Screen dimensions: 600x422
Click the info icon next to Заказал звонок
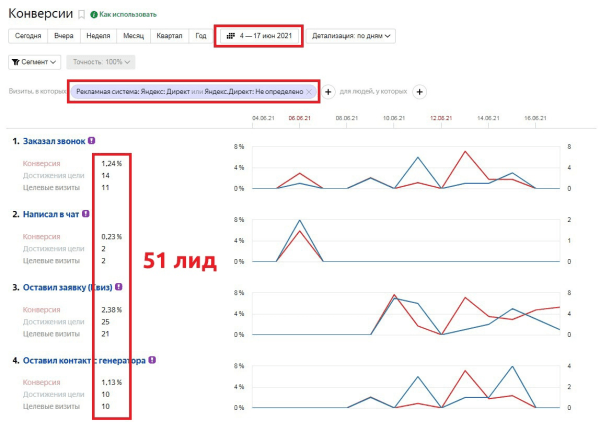point(93,141)
